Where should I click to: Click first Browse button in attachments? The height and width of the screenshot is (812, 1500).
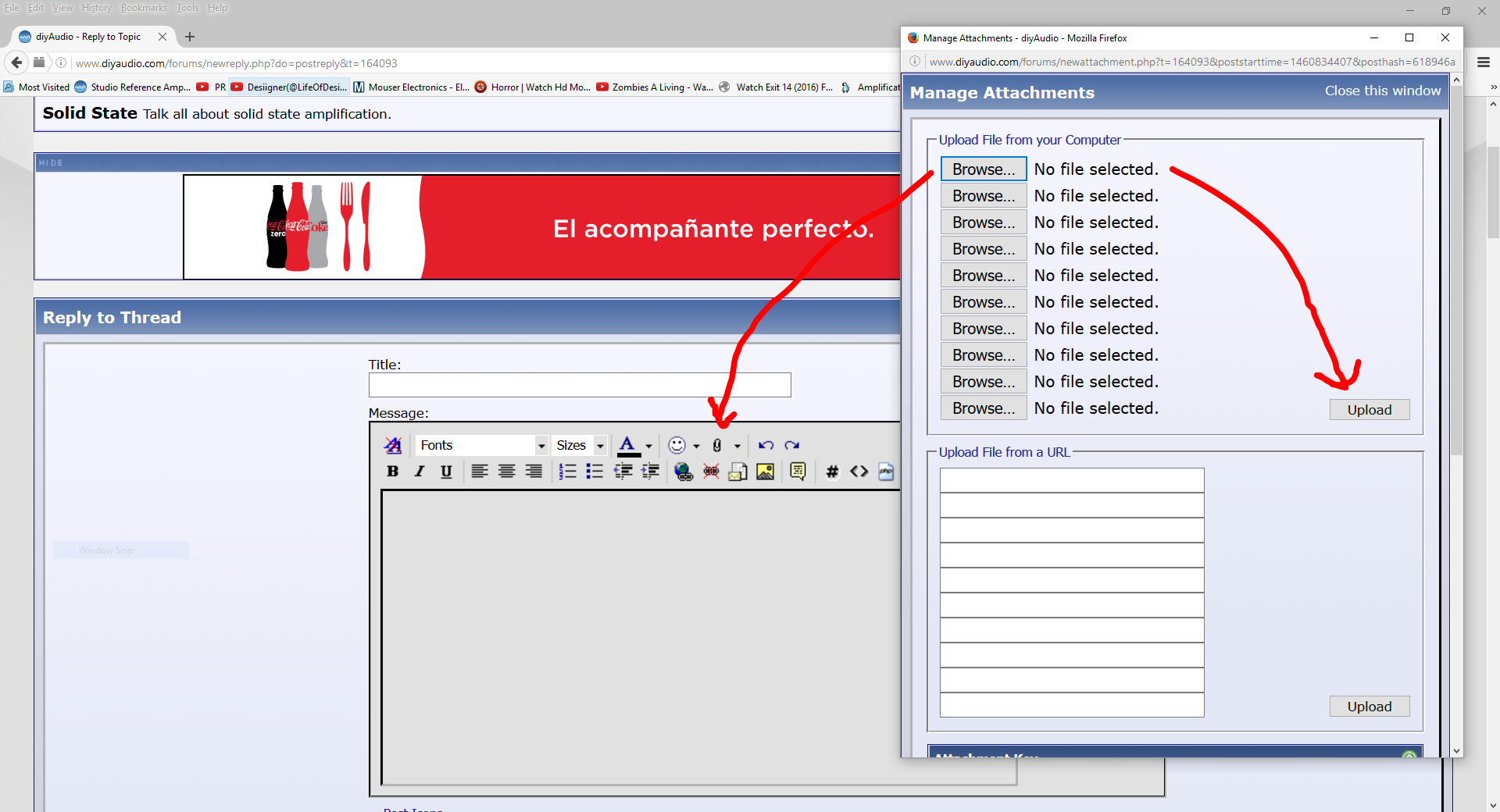(x=984, y=169)
